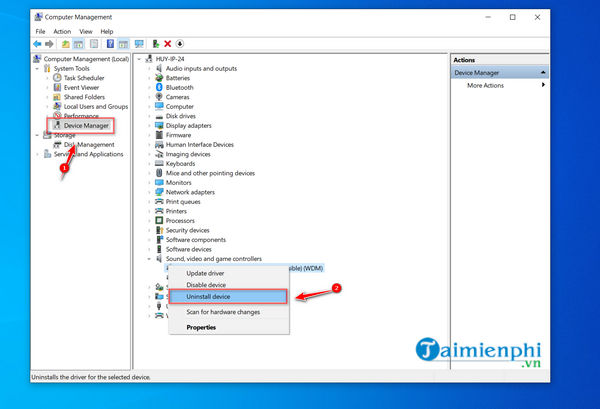600x409 pixels.
Task: Click the Scan for hardware changes monitor icon
Action: tap(139, 44)
